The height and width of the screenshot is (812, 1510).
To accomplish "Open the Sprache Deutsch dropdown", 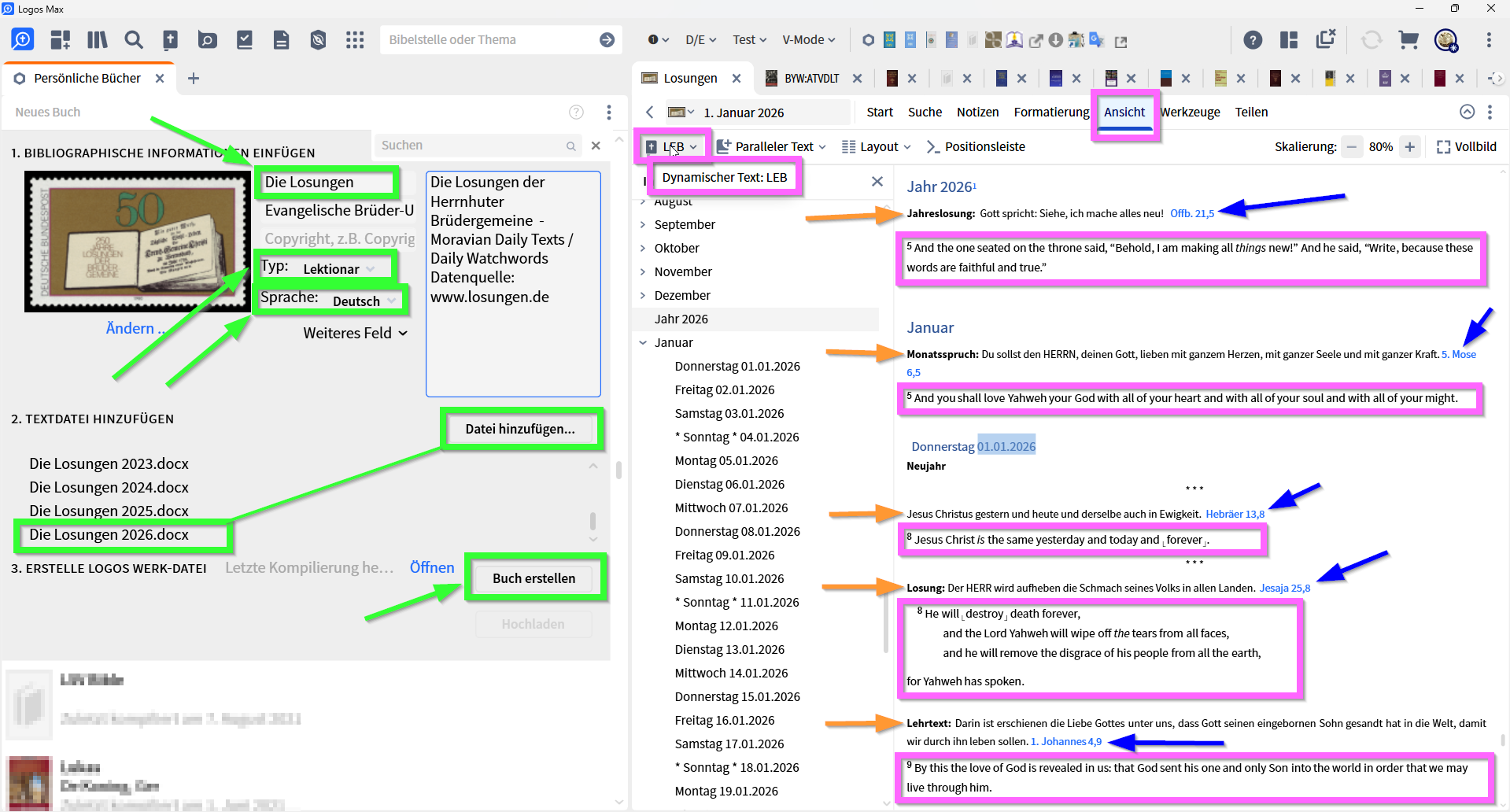I will point(364,301).
